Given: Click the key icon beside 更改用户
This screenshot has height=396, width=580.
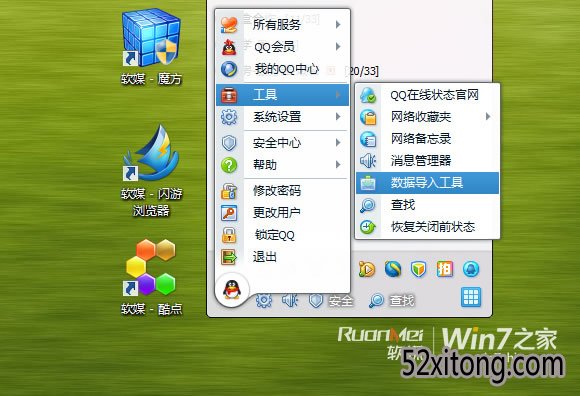Looking at the screenshot, I should coord(229,213).
